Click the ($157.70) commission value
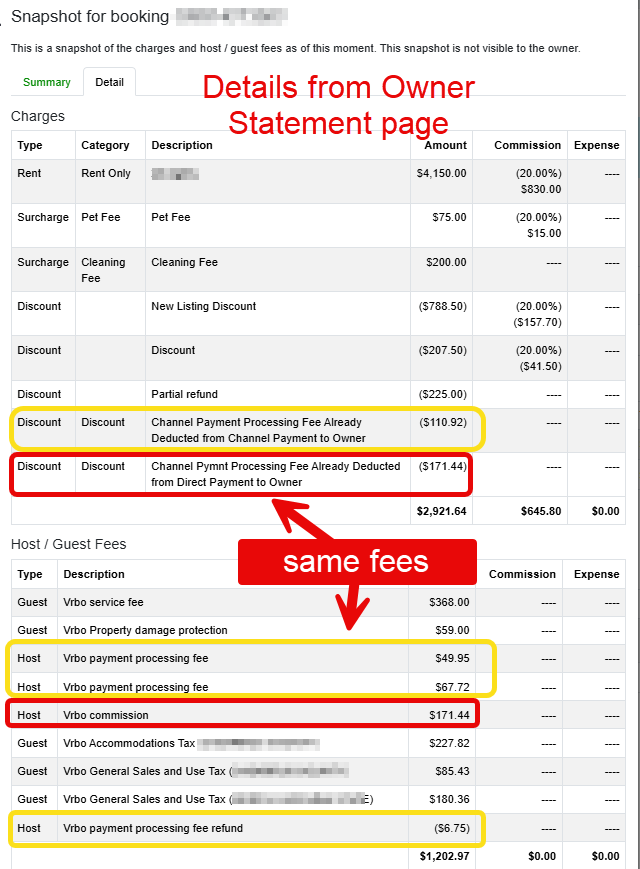The width and height of the screenshot is (640, 869). (537, 322)
